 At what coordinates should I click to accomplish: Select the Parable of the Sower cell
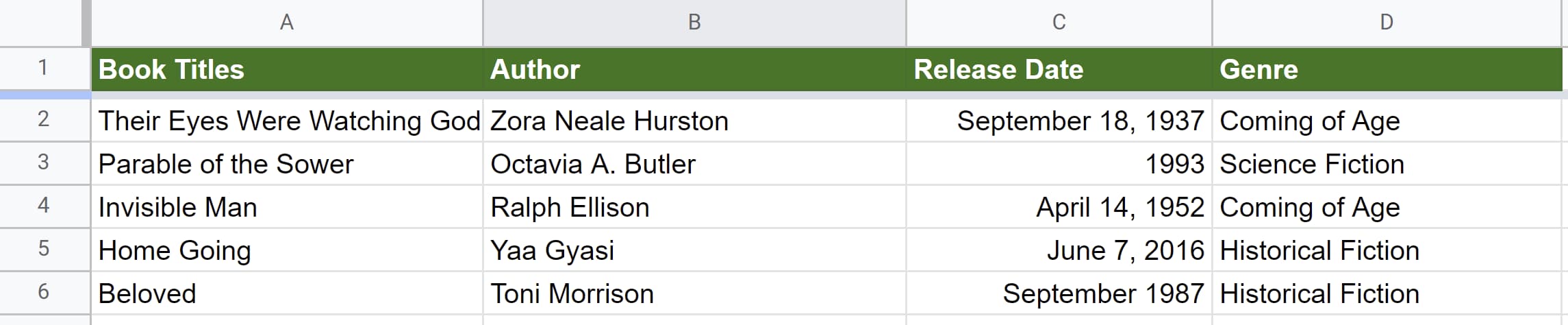[286, 164]
